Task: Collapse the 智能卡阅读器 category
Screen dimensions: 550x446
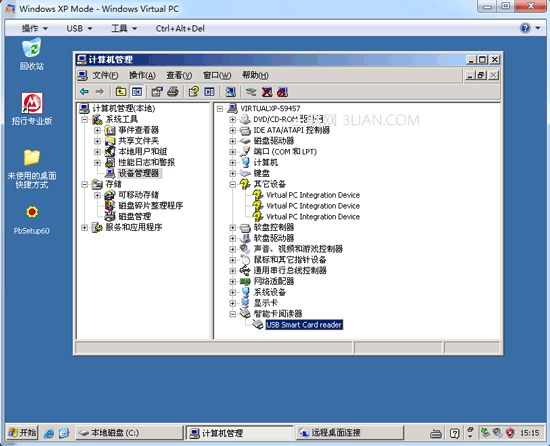Action: (x=232, y=314)
